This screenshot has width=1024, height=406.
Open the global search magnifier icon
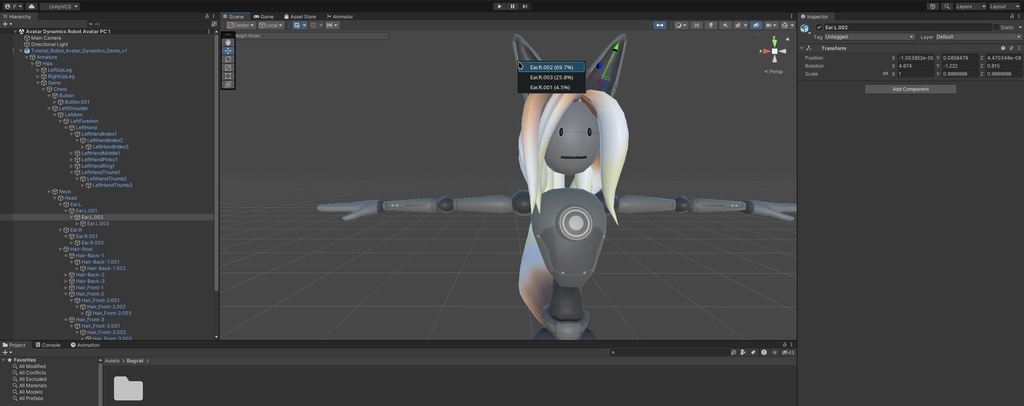(x=947, y=7)
